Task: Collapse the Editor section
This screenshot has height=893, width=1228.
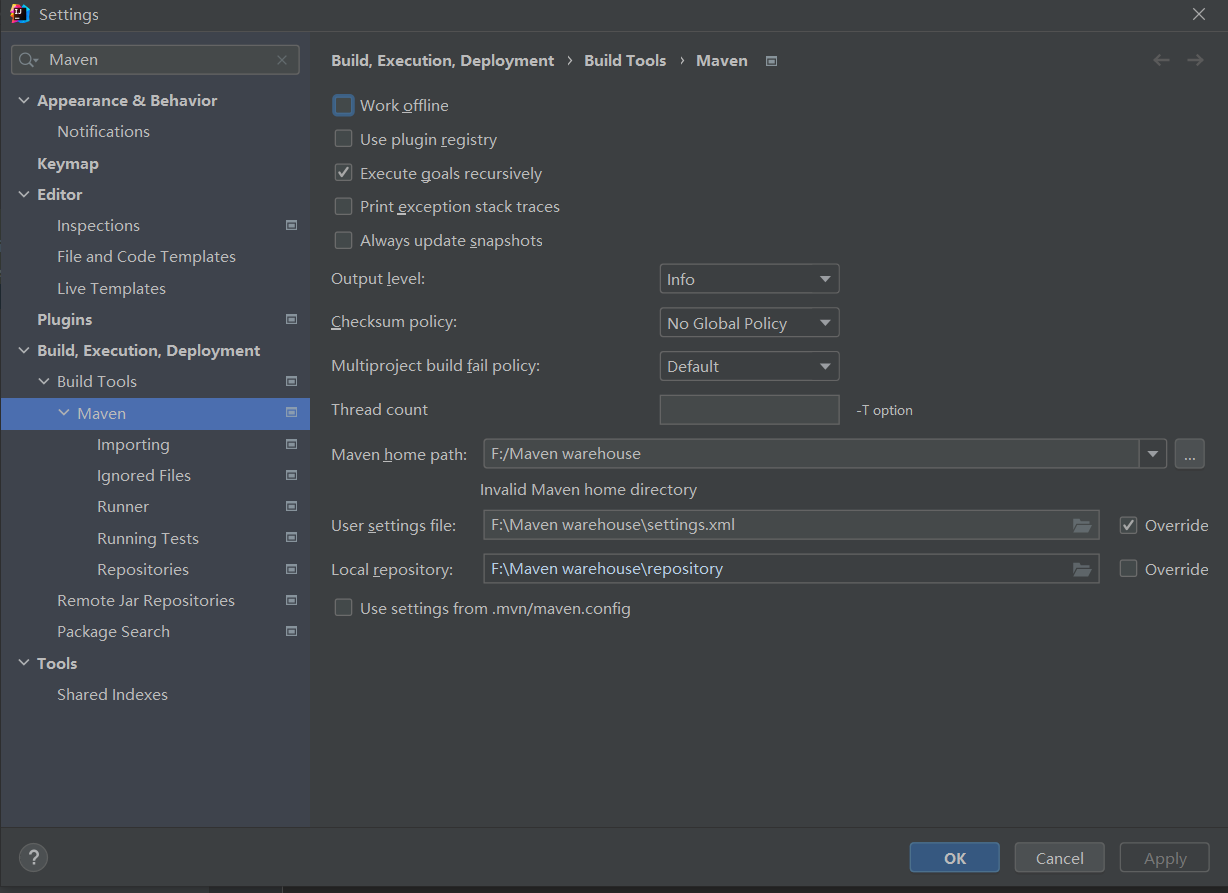Action: click(x=24, y=194)
